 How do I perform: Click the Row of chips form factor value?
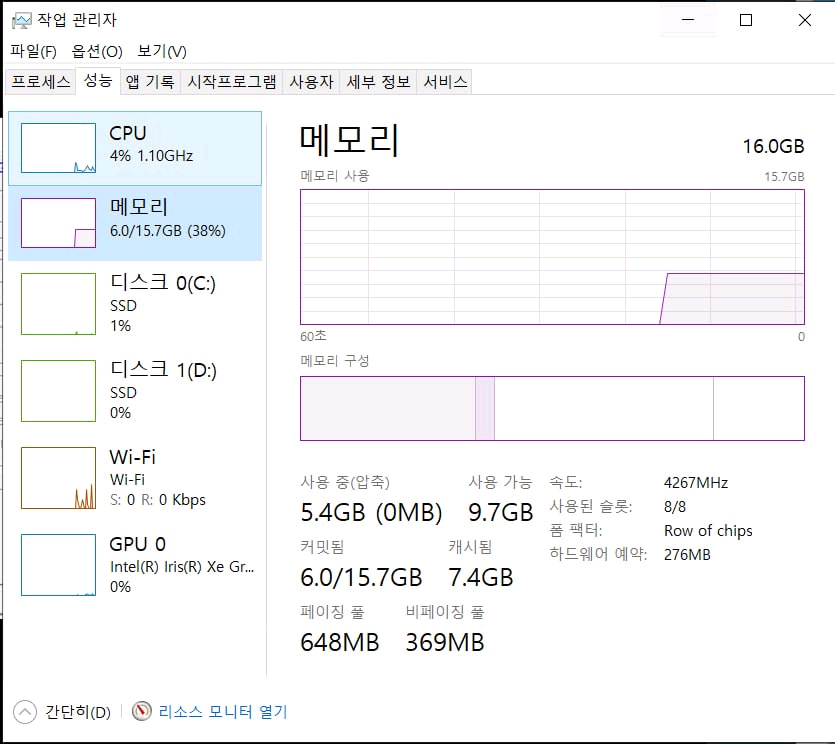[x=708, y=531]
